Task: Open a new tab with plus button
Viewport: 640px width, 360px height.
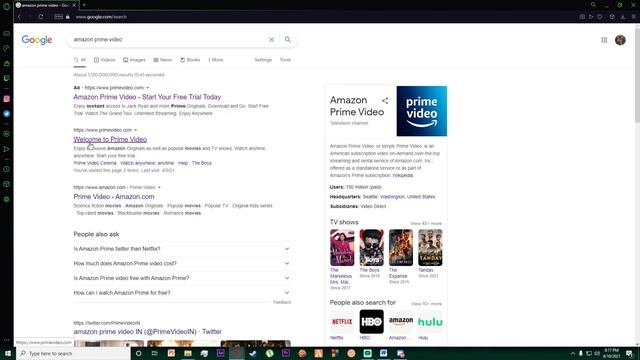Action: [x=84, y=5]
